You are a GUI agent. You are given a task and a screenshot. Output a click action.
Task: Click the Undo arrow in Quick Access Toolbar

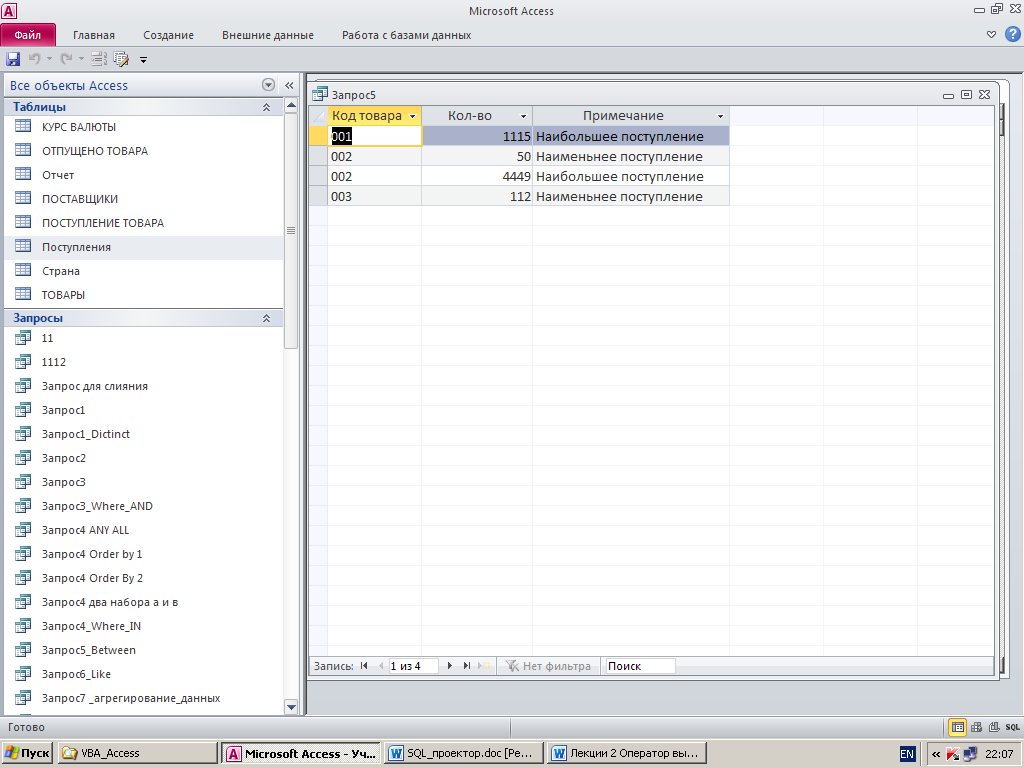coord(34,59)
